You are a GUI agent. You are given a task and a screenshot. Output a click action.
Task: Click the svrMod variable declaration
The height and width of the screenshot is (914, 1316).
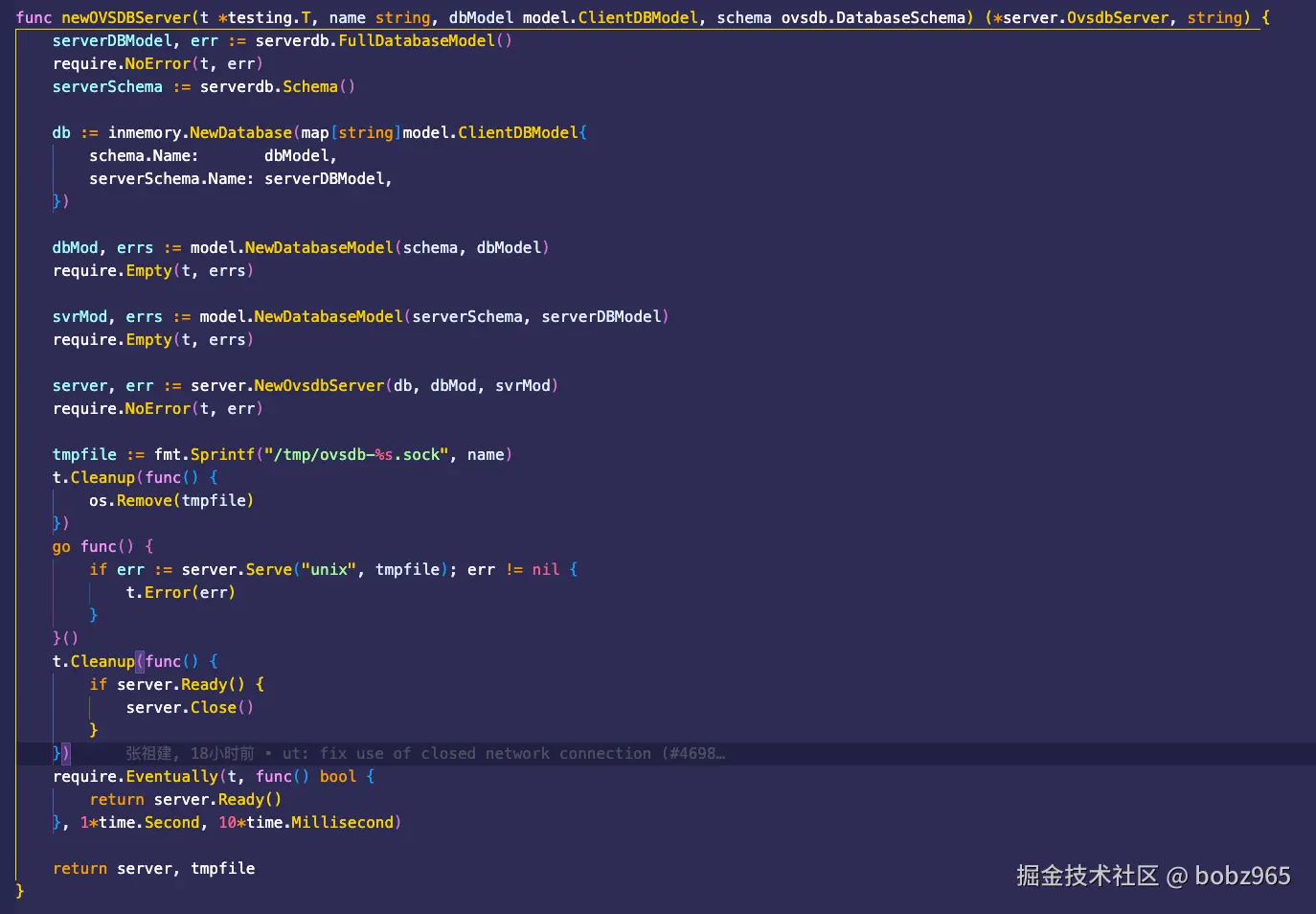click(x=80, y=316)
